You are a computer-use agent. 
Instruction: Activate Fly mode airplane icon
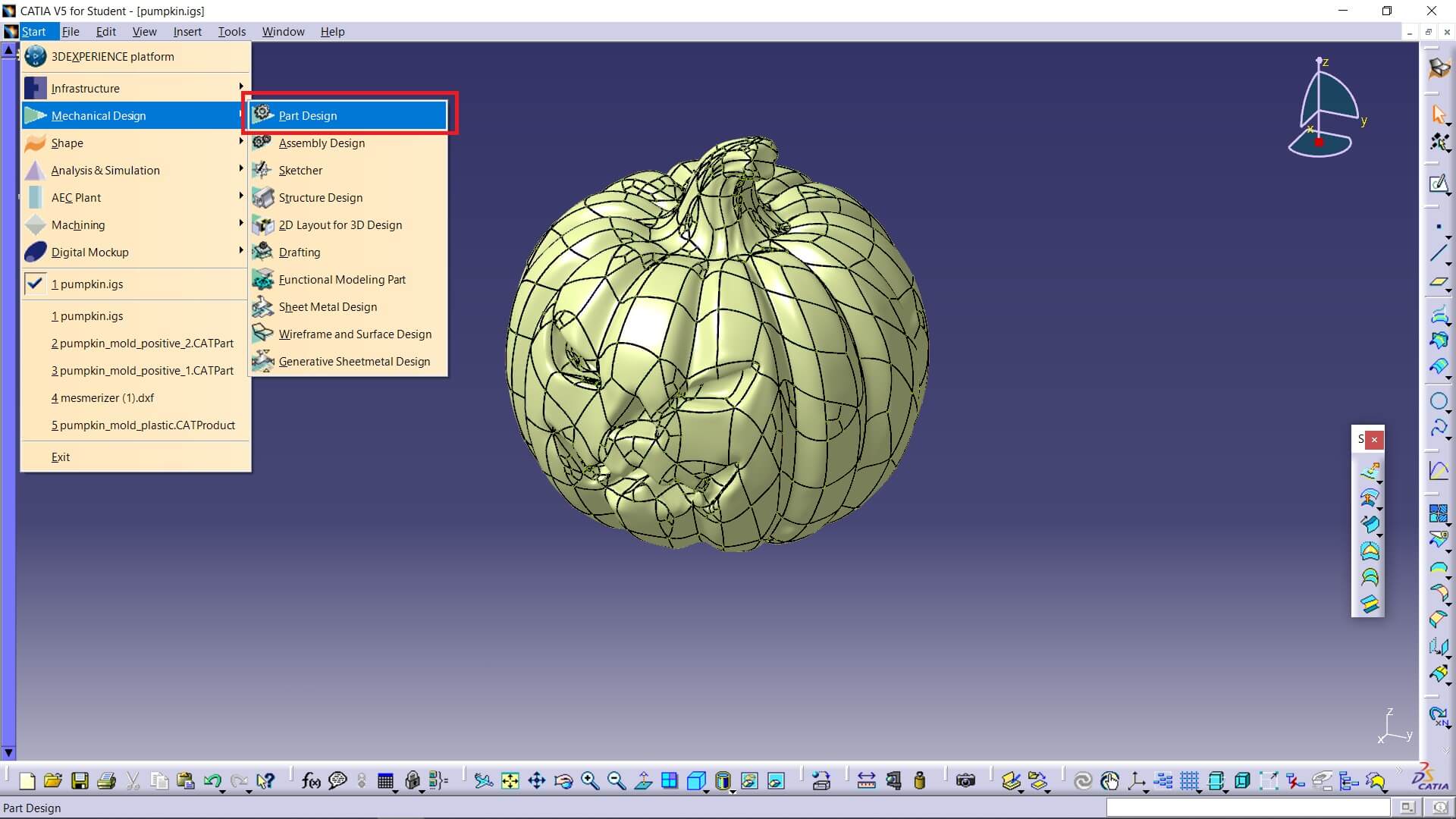point(483,780)
